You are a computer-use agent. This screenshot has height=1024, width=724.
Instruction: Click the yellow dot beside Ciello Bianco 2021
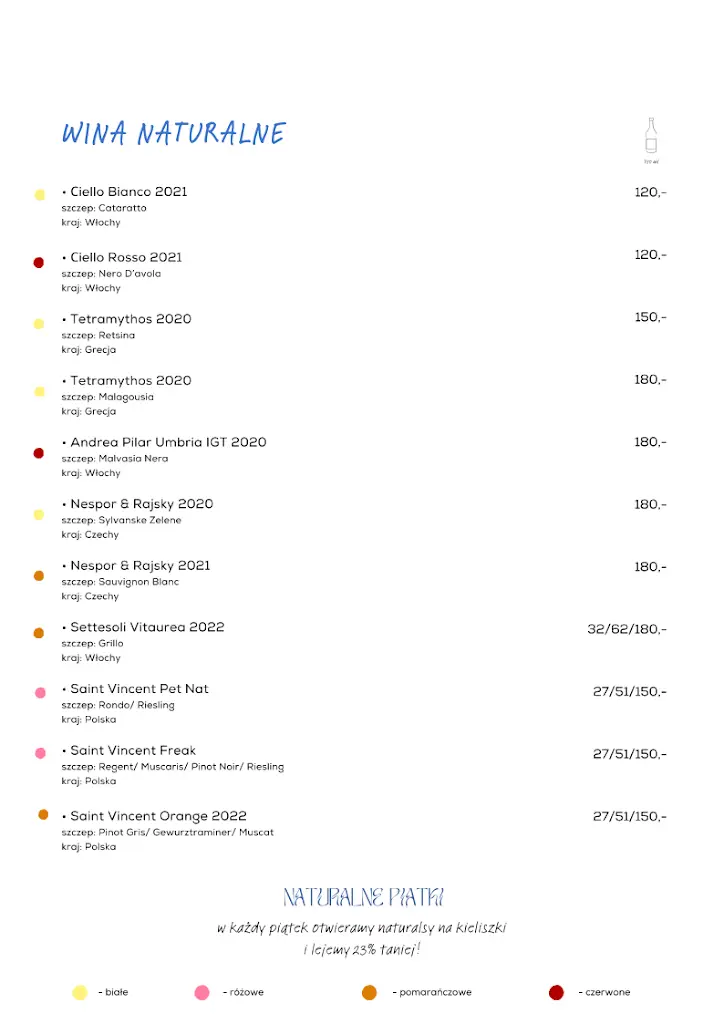[x=40, y=195]
